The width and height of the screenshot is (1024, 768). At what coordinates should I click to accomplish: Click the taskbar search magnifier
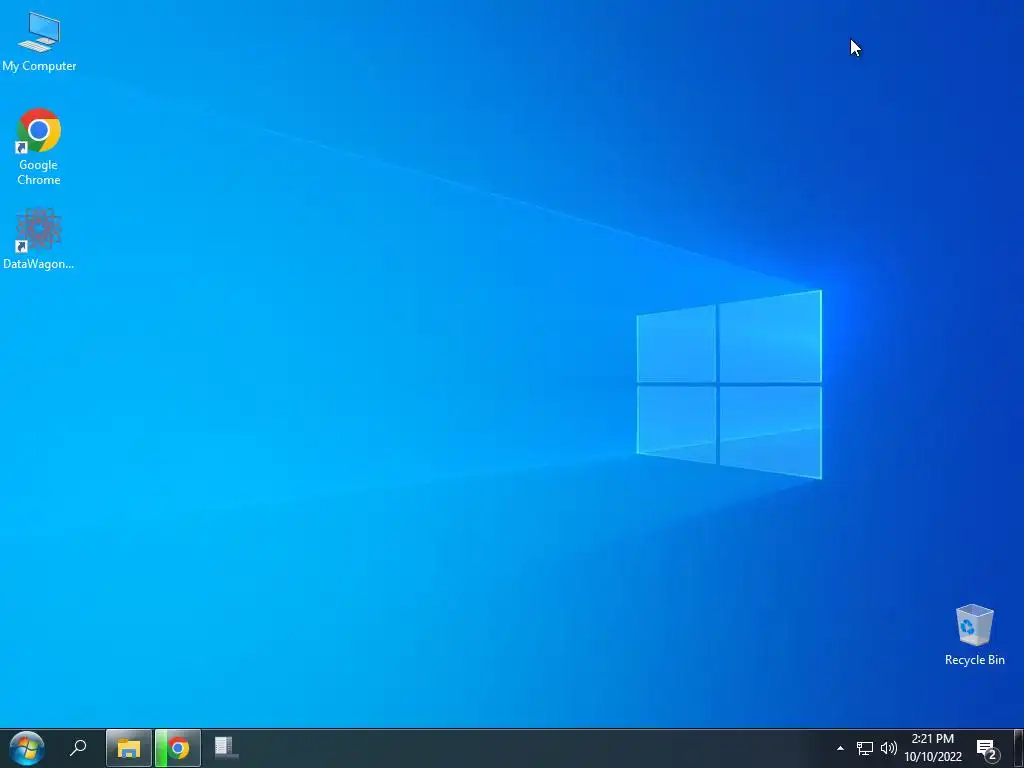point(78,748)
